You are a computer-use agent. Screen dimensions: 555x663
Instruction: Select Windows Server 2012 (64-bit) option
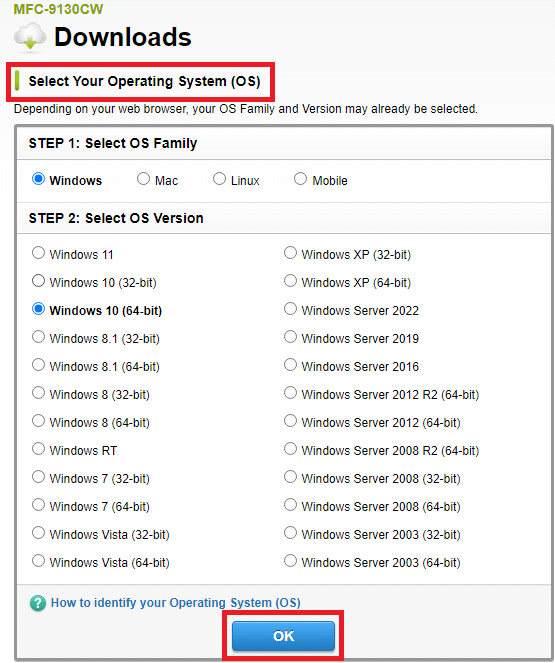point(290,421)
